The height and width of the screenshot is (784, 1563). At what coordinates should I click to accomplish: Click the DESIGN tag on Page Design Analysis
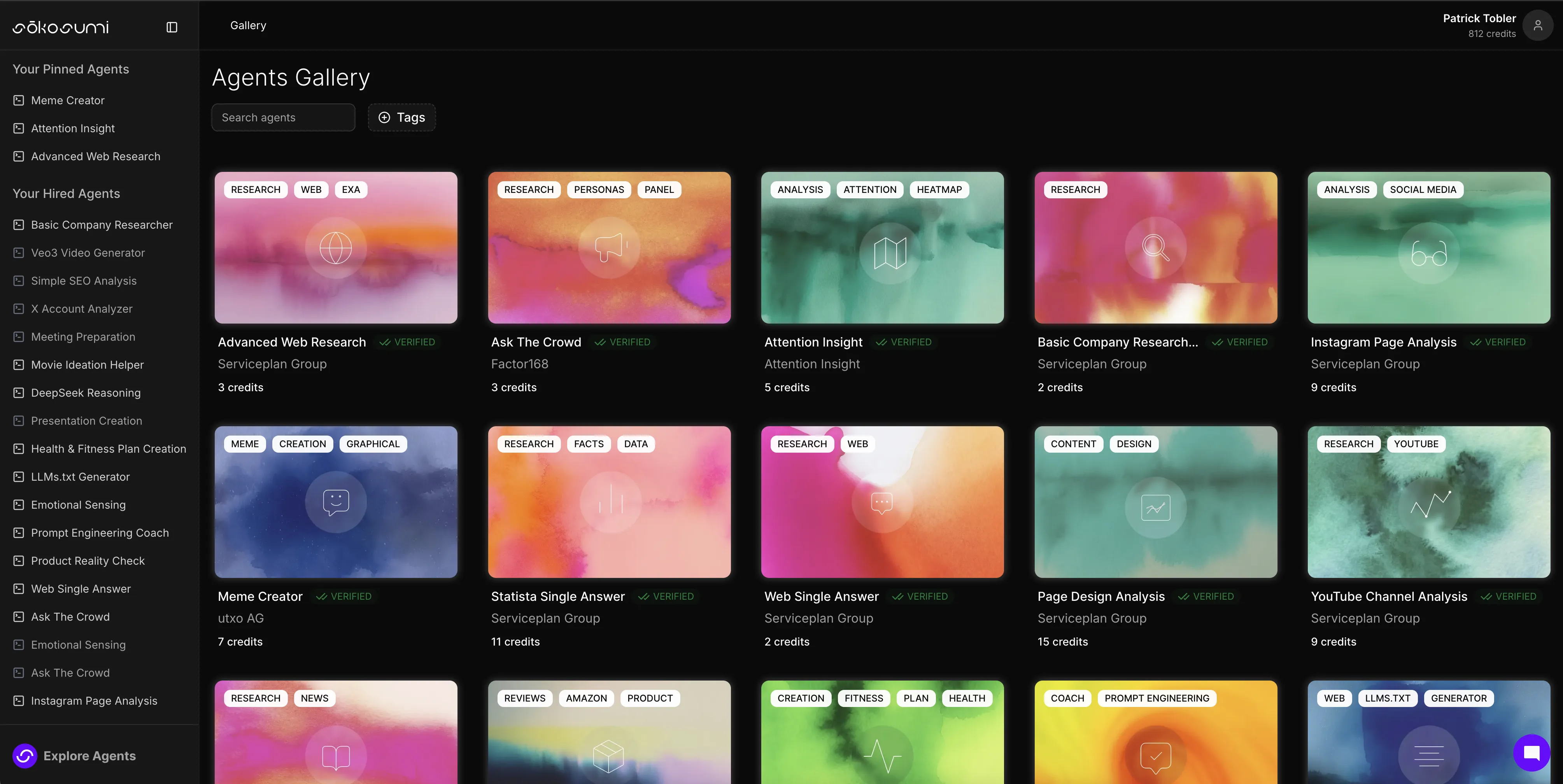click(1134, 444)
